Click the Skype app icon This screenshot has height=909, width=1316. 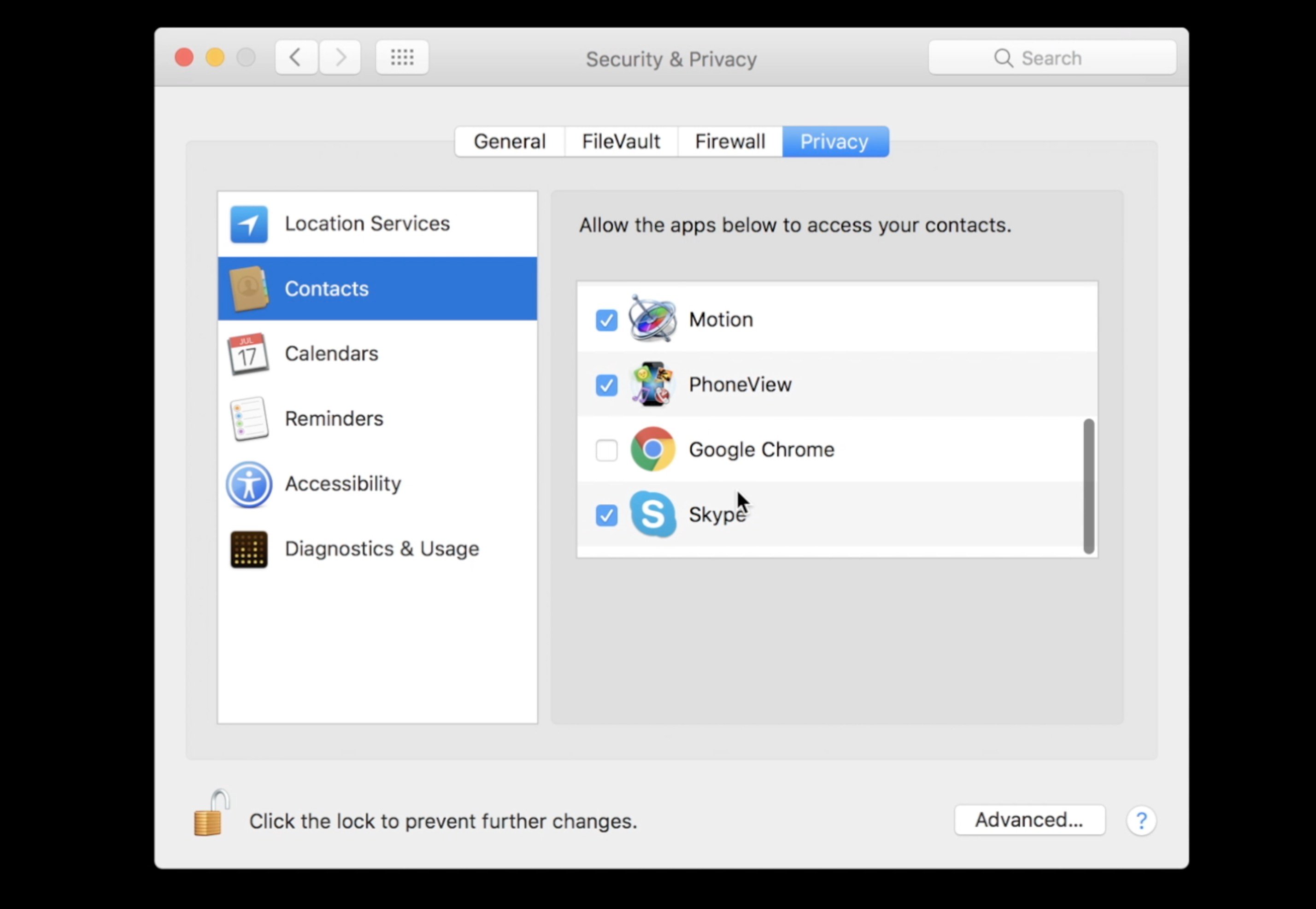[x=653, y=514]
